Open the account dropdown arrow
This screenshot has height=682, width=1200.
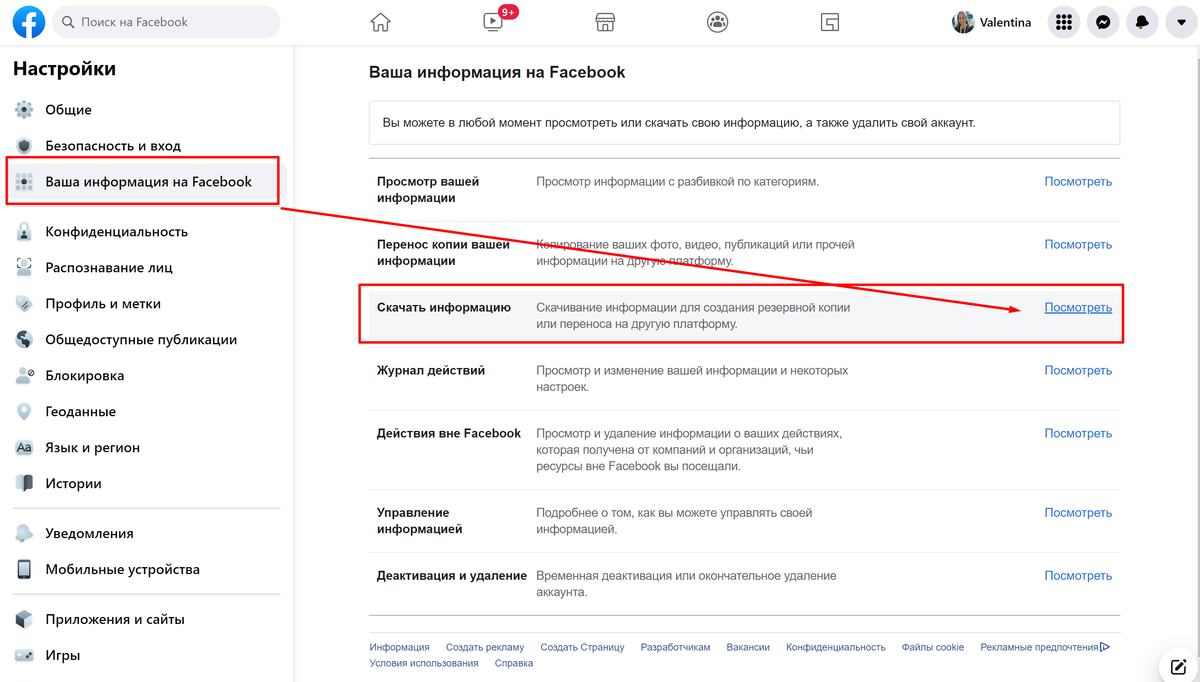click(1179, 22)
